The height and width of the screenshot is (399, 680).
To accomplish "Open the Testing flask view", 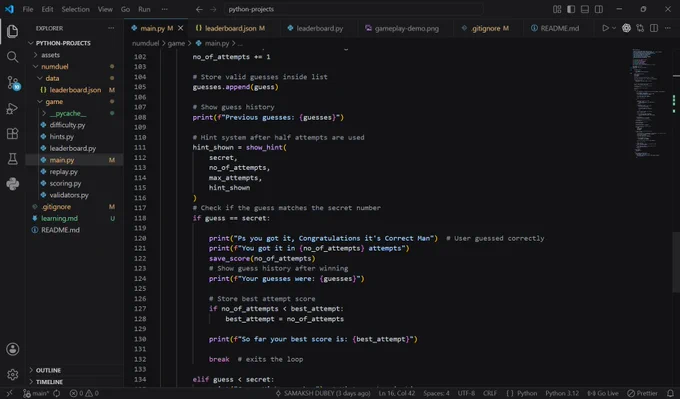I will [13, 159].
